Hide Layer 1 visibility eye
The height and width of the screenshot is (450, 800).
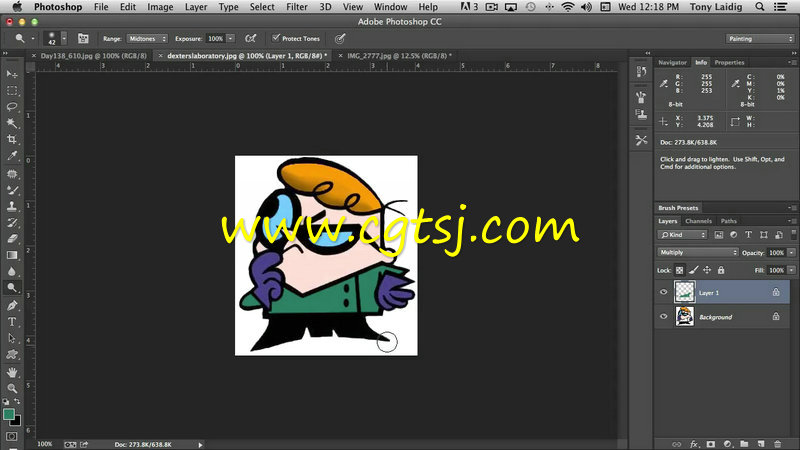pyautogui.click(x=663, y=292)
